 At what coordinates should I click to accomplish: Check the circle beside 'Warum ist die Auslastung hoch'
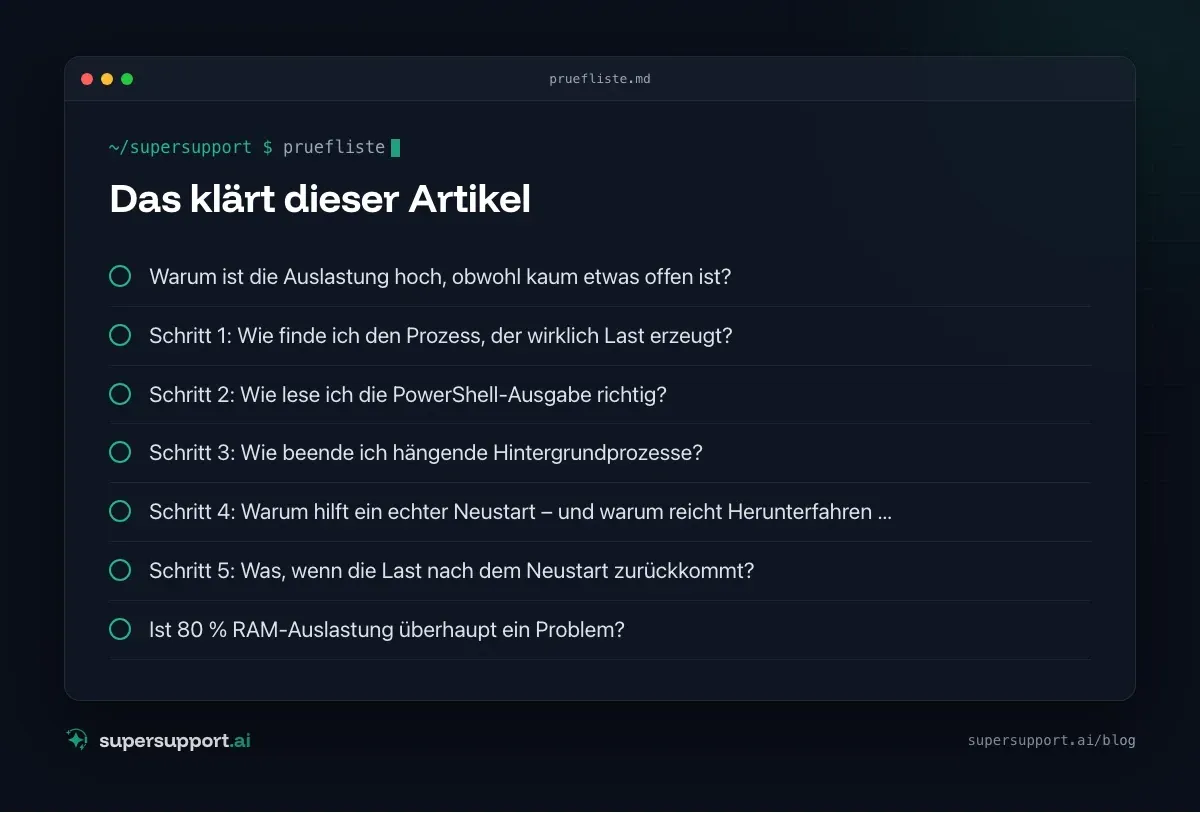point(120,276)
